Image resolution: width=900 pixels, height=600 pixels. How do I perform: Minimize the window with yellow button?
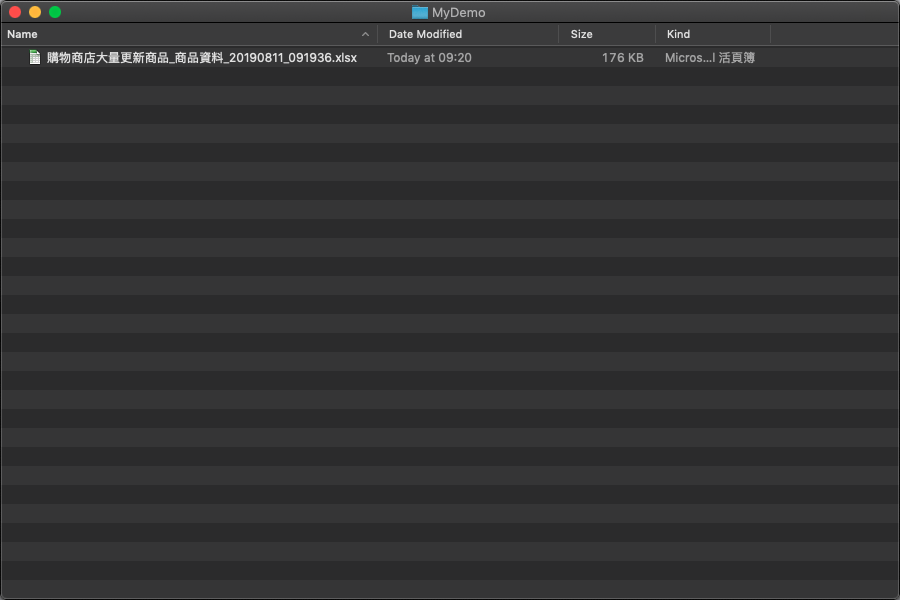point(35,12)
